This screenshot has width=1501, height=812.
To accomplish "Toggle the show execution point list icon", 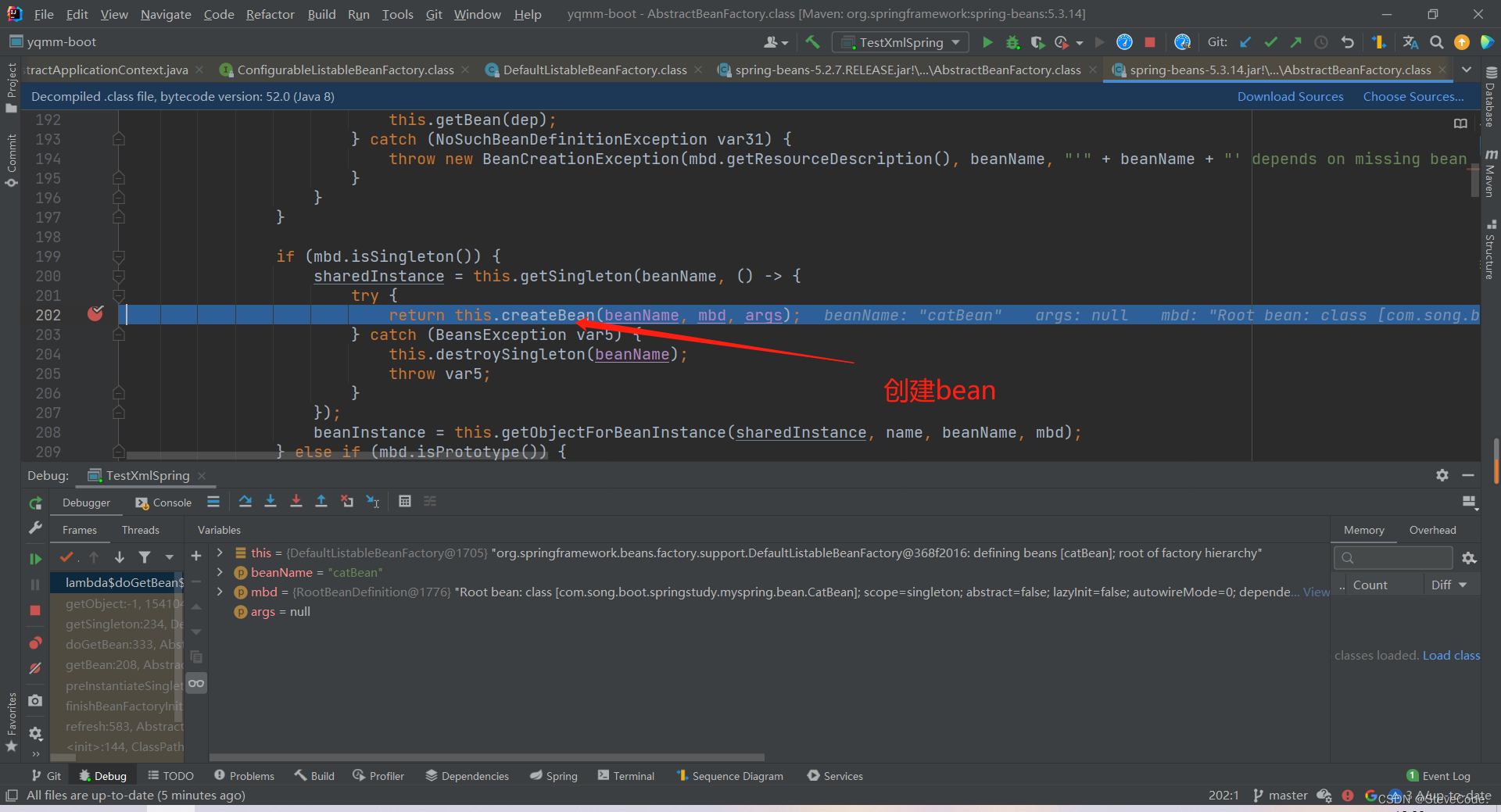I will tap(213, 502).
